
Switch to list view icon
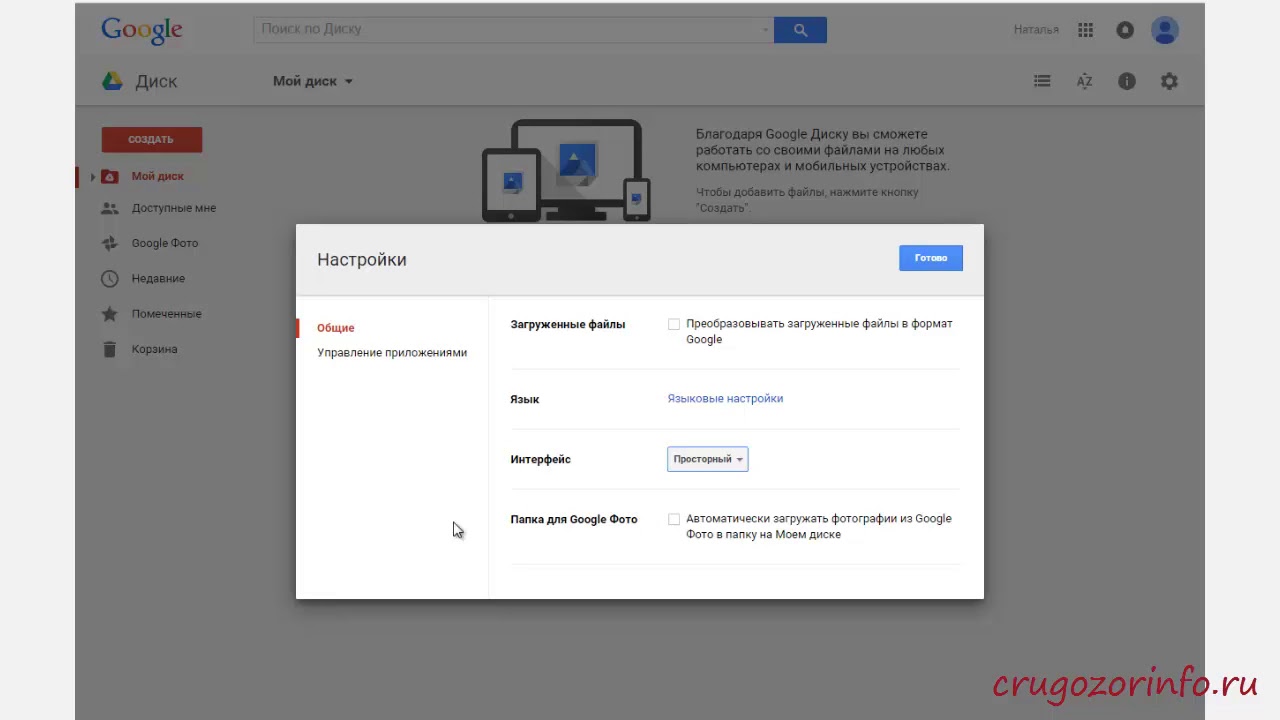click(x=1042, y=81)
